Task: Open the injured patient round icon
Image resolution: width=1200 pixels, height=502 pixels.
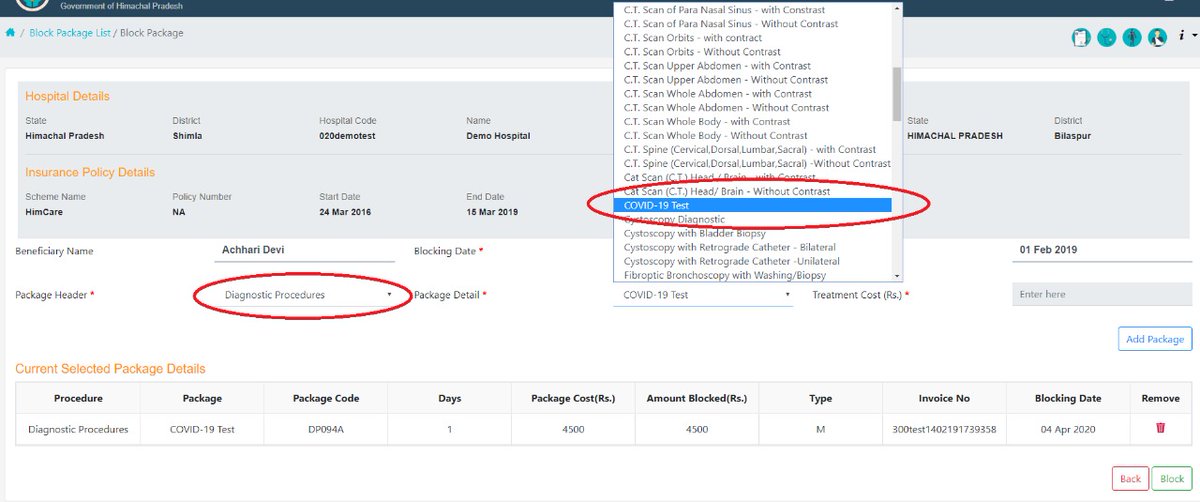Action: (x=1157, y=37)
